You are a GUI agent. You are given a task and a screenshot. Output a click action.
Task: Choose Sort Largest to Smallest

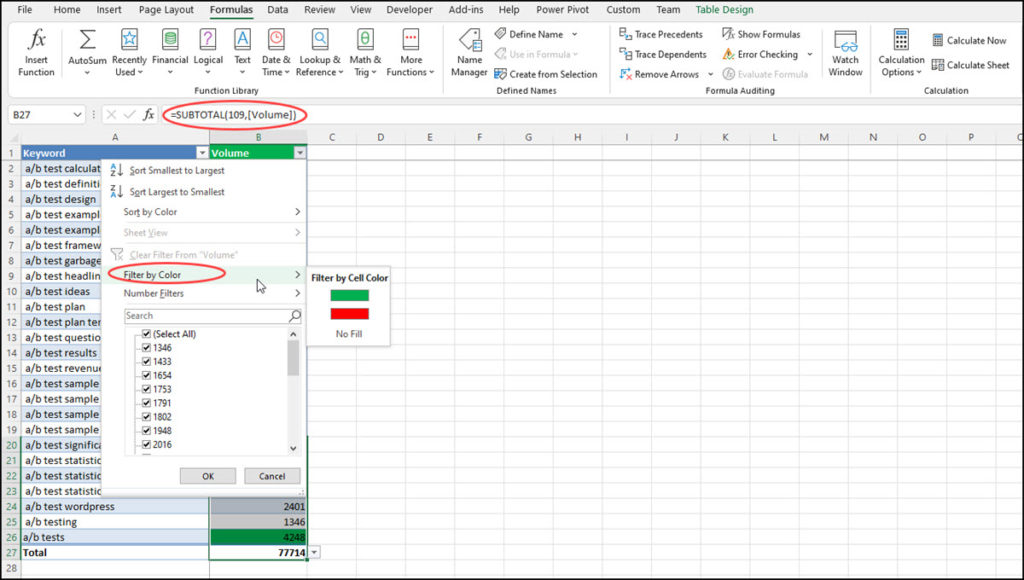177,192
